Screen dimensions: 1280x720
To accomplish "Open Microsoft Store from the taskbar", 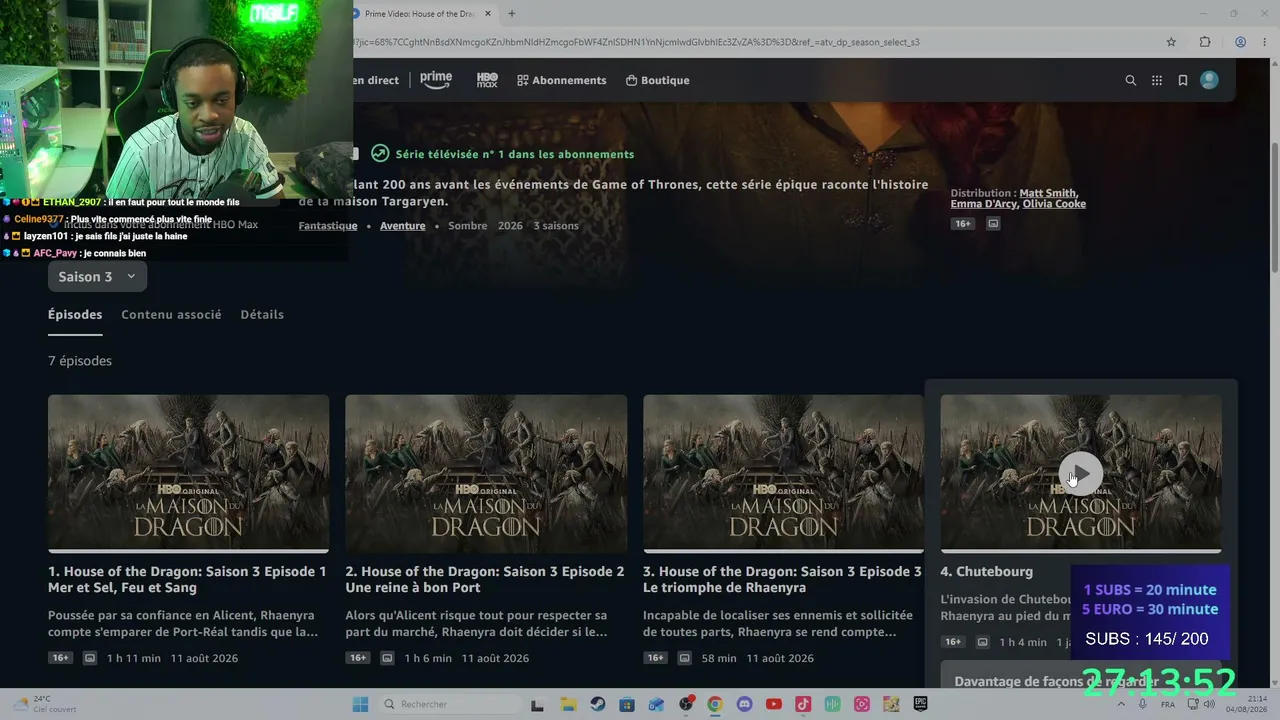I will click(627, 704).
